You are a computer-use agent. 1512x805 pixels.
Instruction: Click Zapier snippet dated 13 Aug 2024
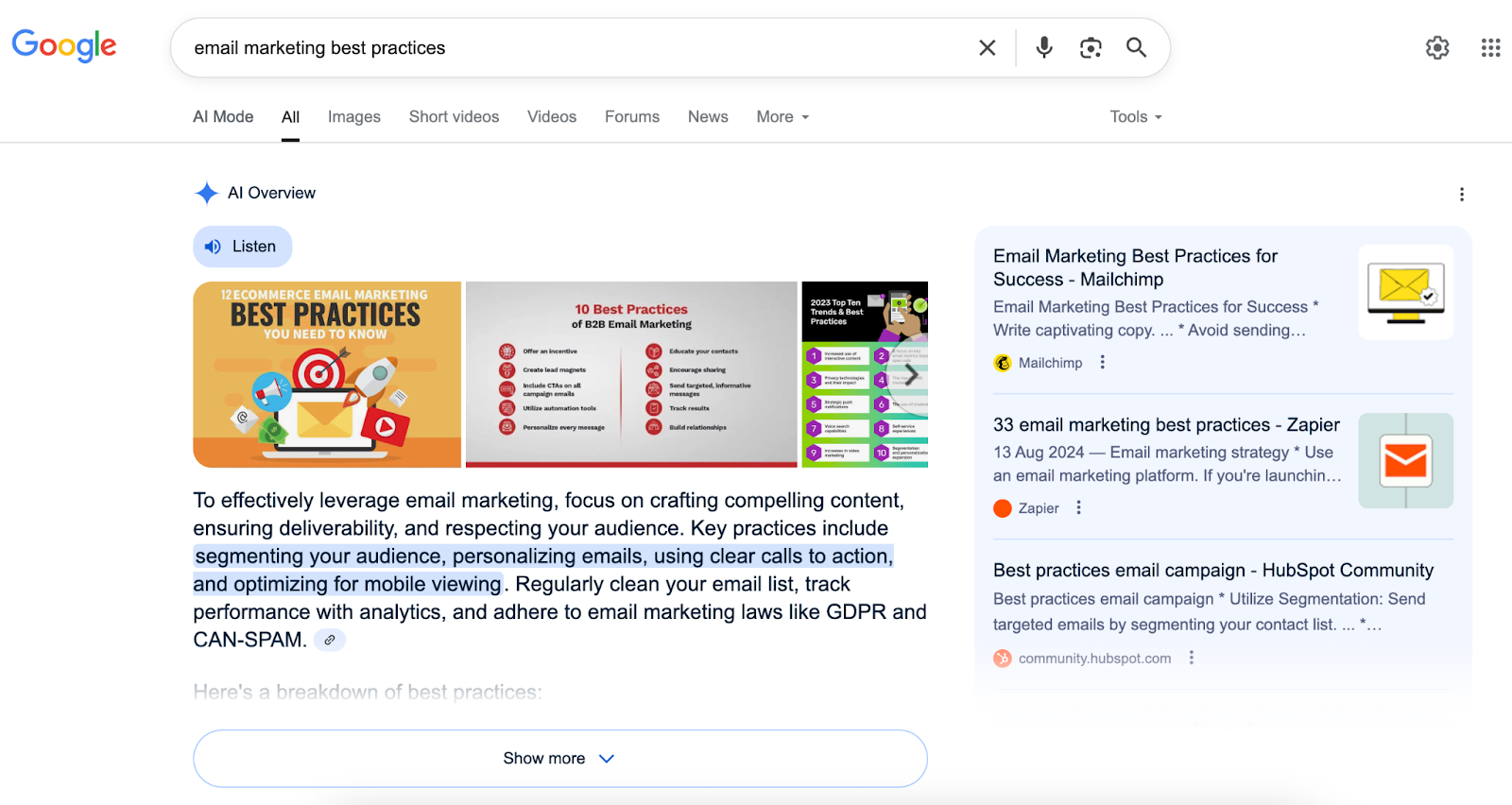click(1167, 464)
